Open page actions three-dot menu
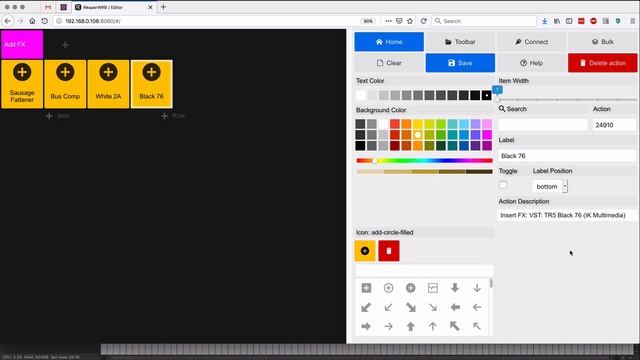This screenshot has width=640, height=360. tap(388, 21)
